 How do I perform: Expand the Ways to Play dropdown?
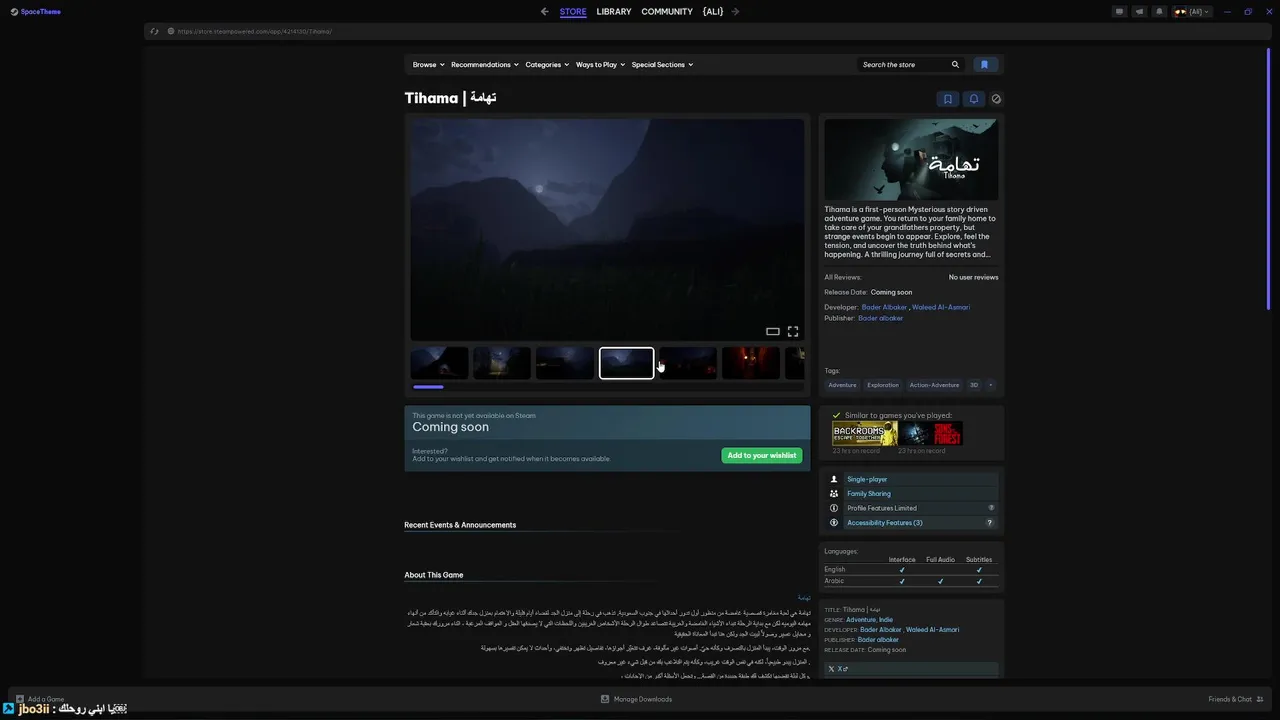tap(600, 65)
